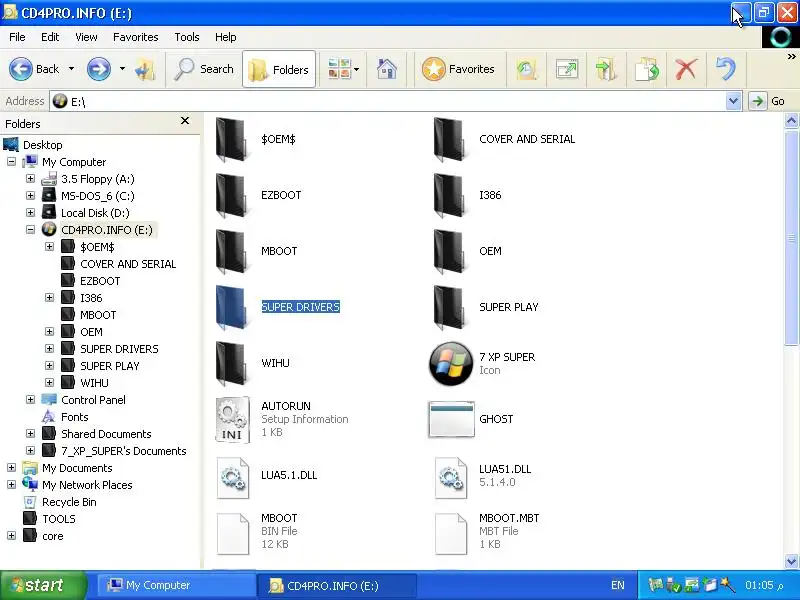Click the red Delete X icon
800x600 pixels.
tap(686, 69)
